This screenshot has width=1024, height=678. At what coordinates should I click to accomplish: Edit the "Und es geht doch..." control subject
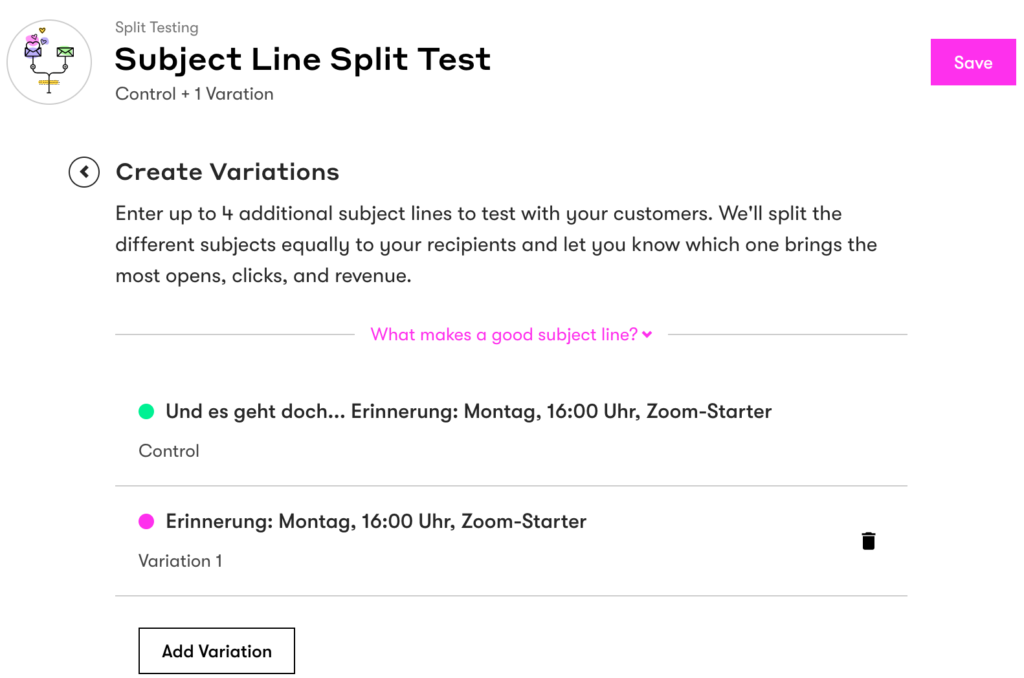(468, 411)
